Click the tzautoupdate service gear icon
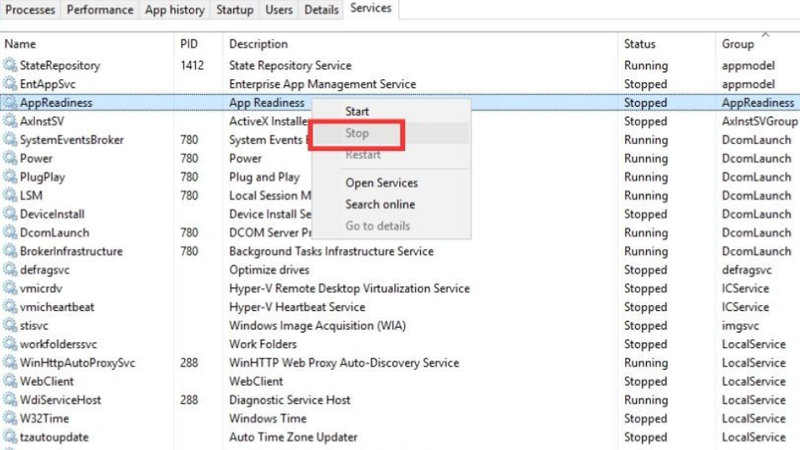Image resolution: width=800 pixels, height=450 pixels. pyautogui.click(x=10, y=437)
